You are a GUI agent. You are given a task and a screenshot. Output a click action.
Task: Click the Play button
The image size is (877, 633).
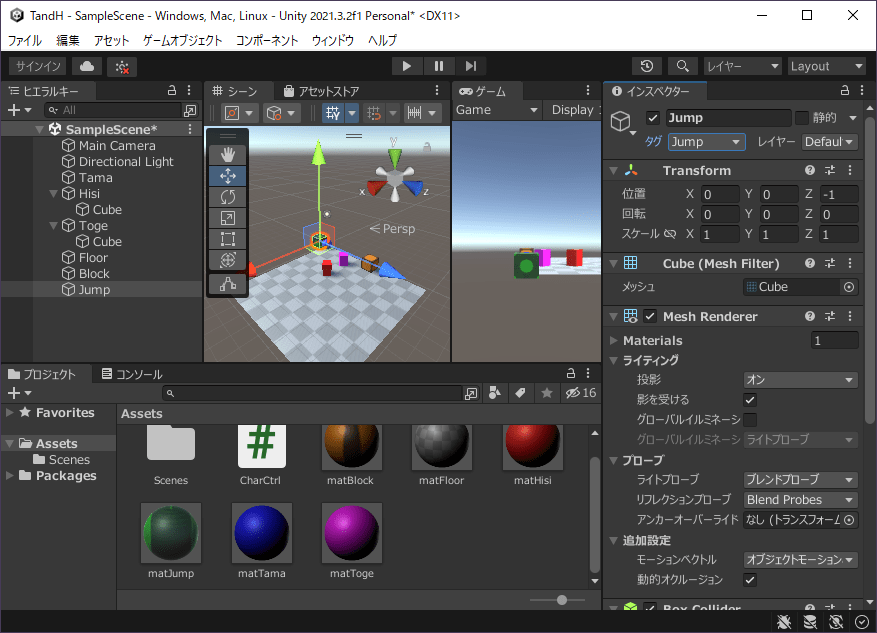pyautogui.click(x=407, y=66)
